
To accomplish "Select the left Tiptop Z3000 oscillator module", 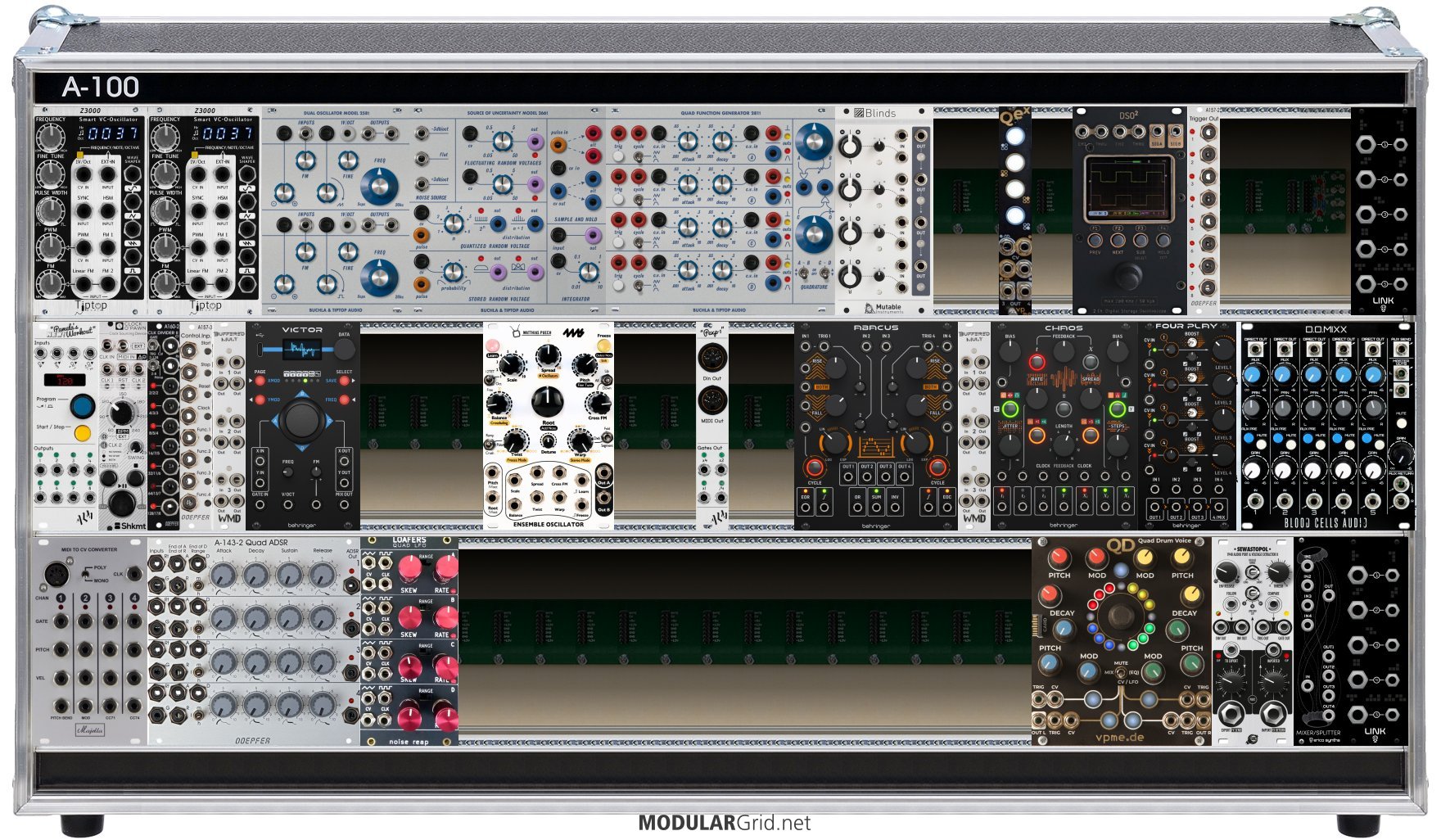I will 90,210.
